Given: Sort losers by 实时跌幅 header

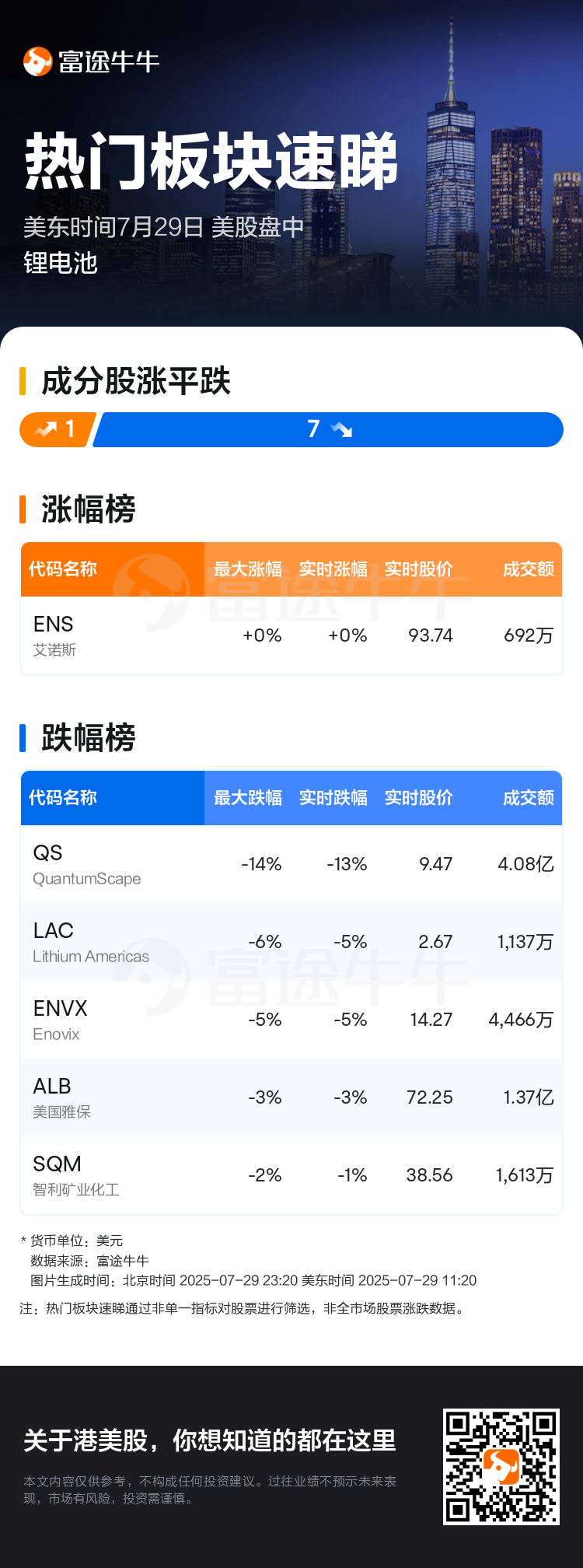Looking at the screenshot, I should (333, 798).
